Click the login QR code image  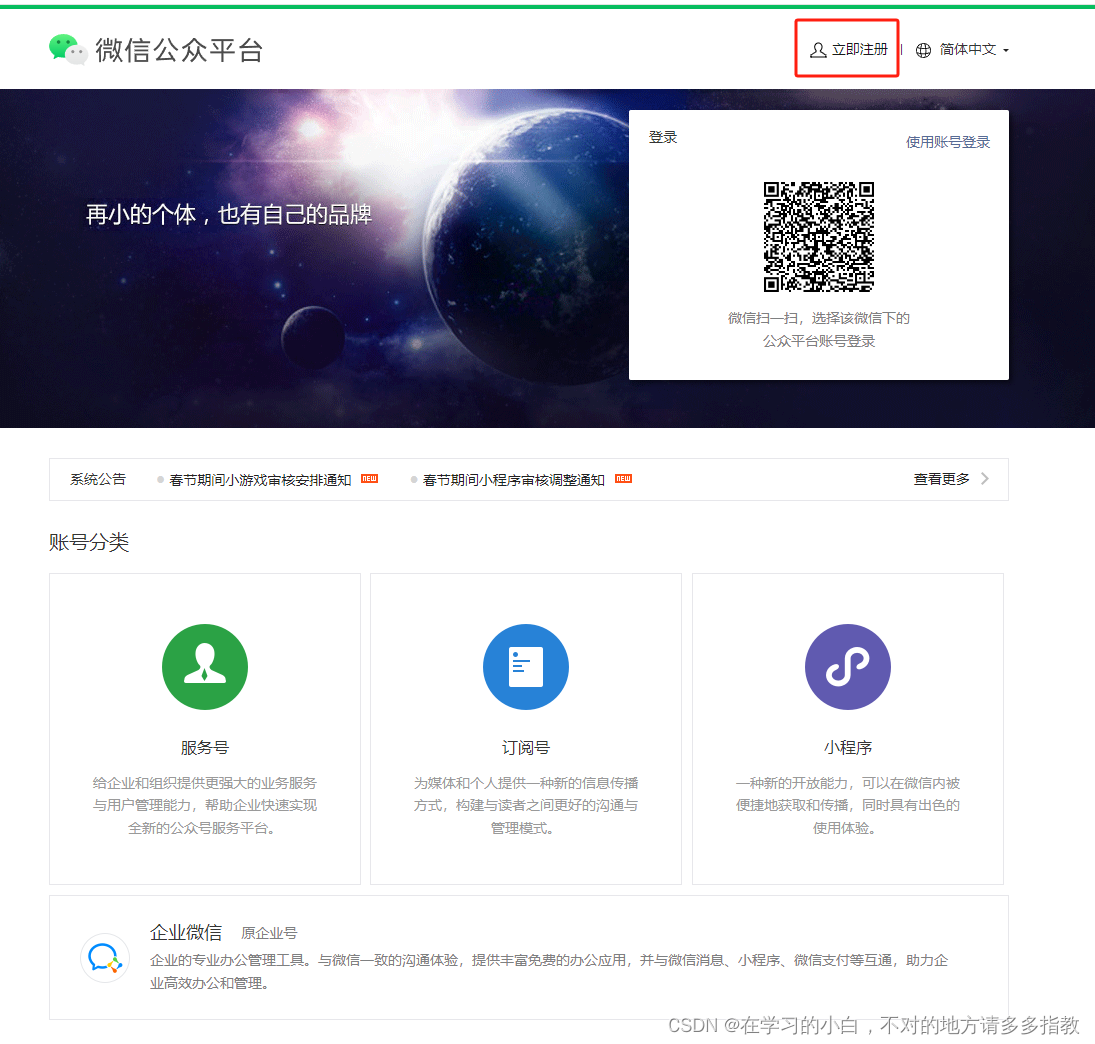point(818,237)
